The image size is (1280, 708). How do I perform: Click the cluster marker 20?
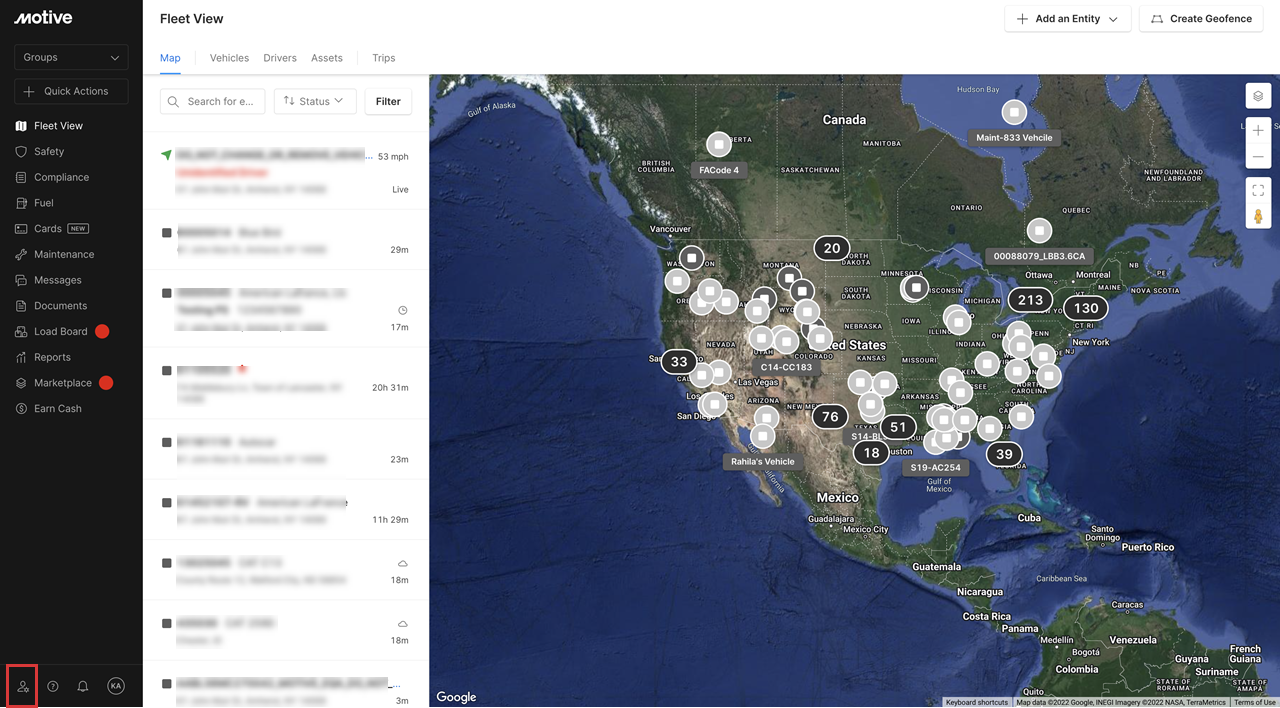point(832,248)
